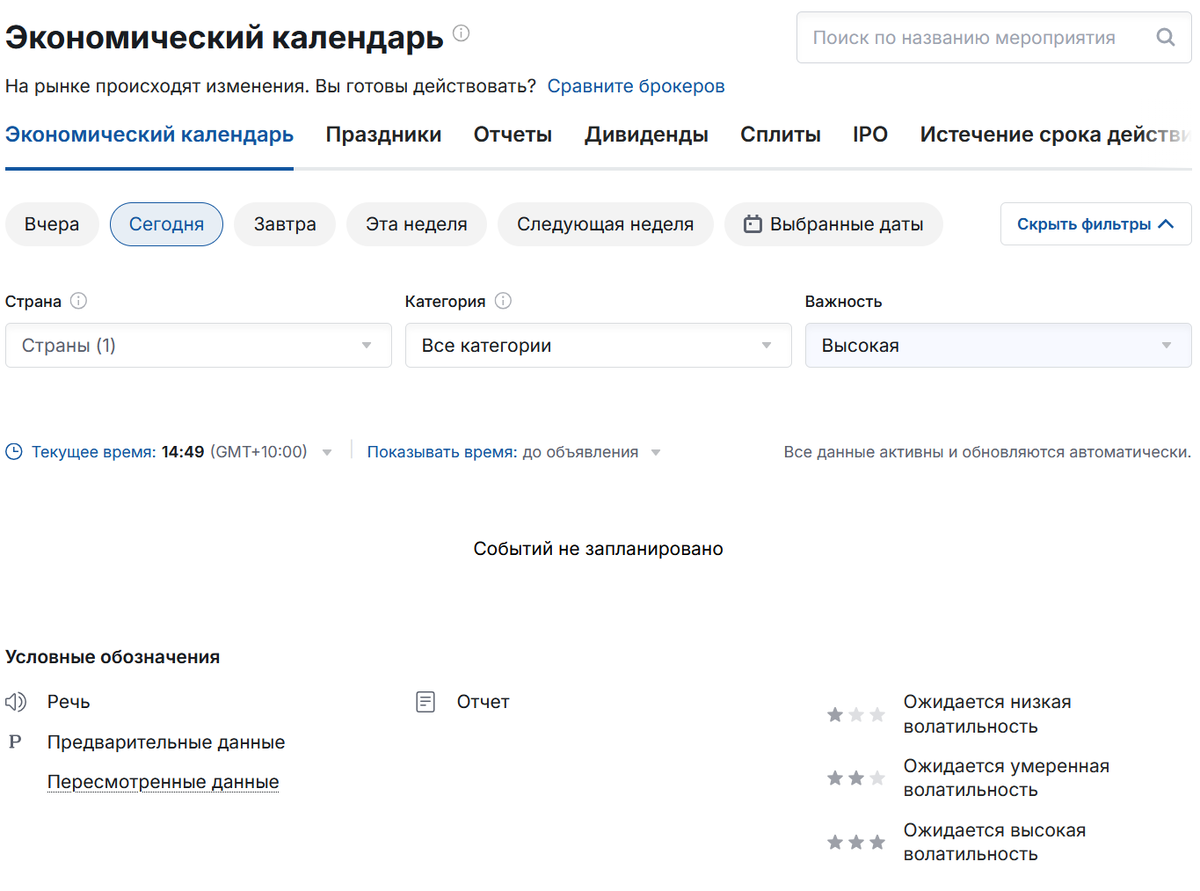The height and width of the screenshot is (891, 1200).
Task: Open the Страны (1) dropdown
Action: point(197,345)
